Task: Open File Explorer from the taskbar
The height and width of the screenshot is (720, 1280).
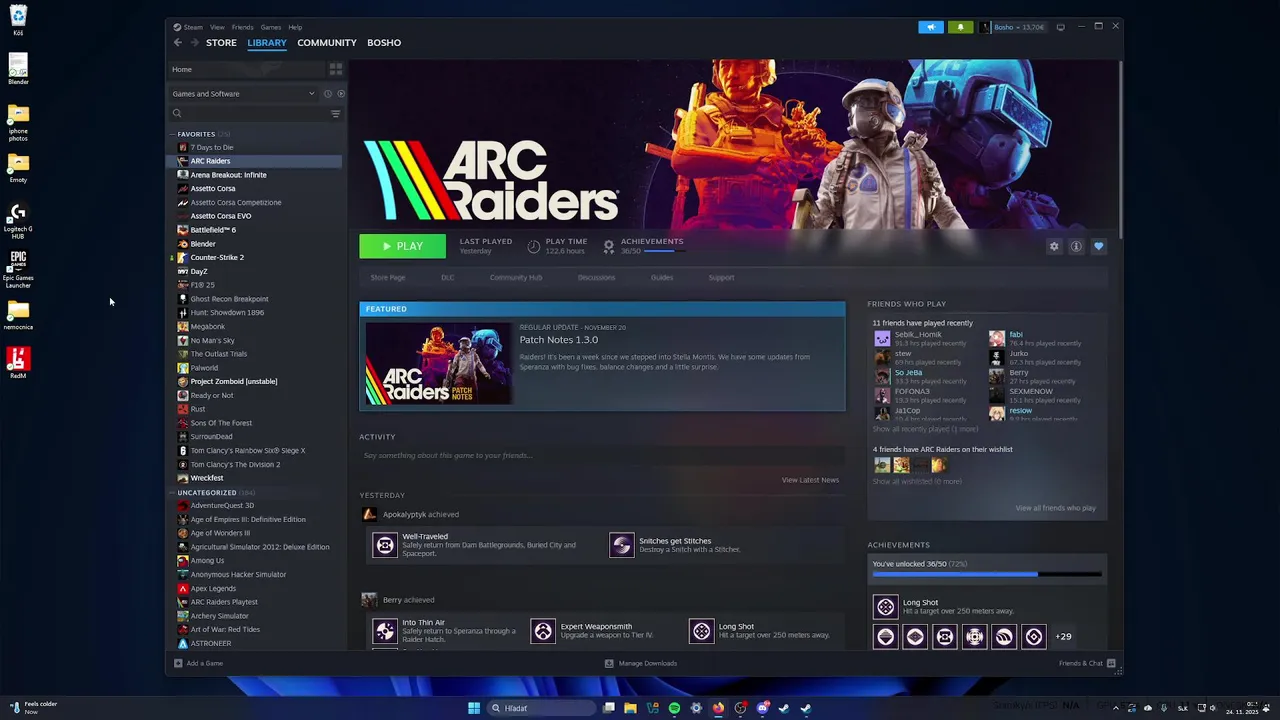Action: (630, 708)
